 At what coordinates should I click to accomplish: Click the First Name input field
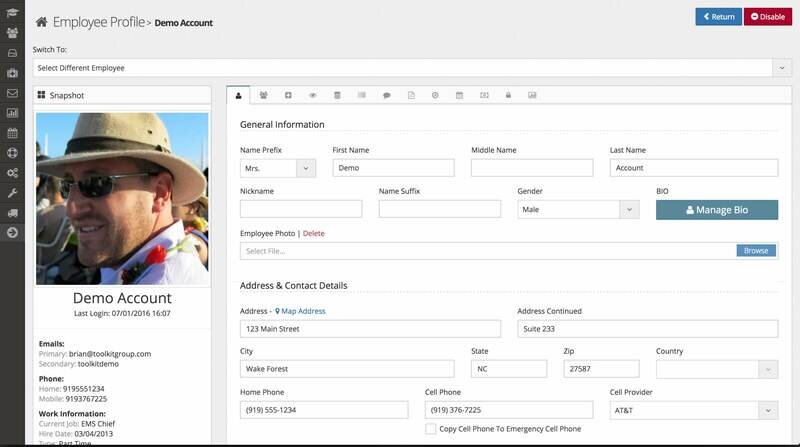click(393, 168)
